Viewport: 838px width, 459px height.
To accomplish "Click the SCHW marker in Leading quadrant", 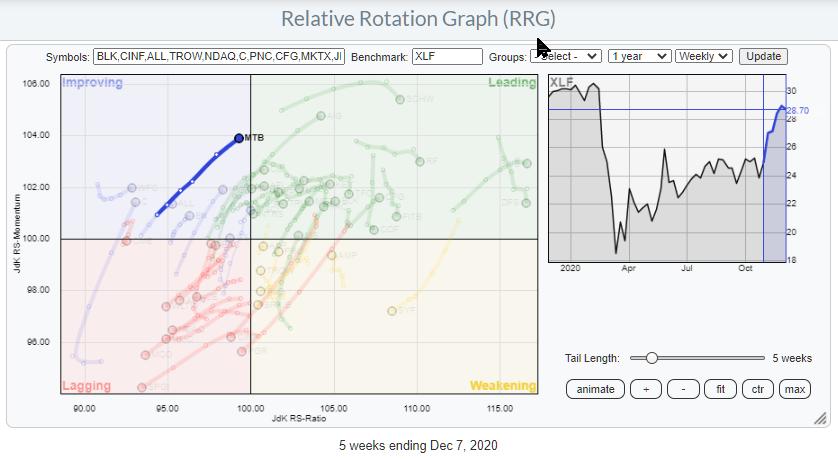I will pyautogui.click(x=398, y=99).
